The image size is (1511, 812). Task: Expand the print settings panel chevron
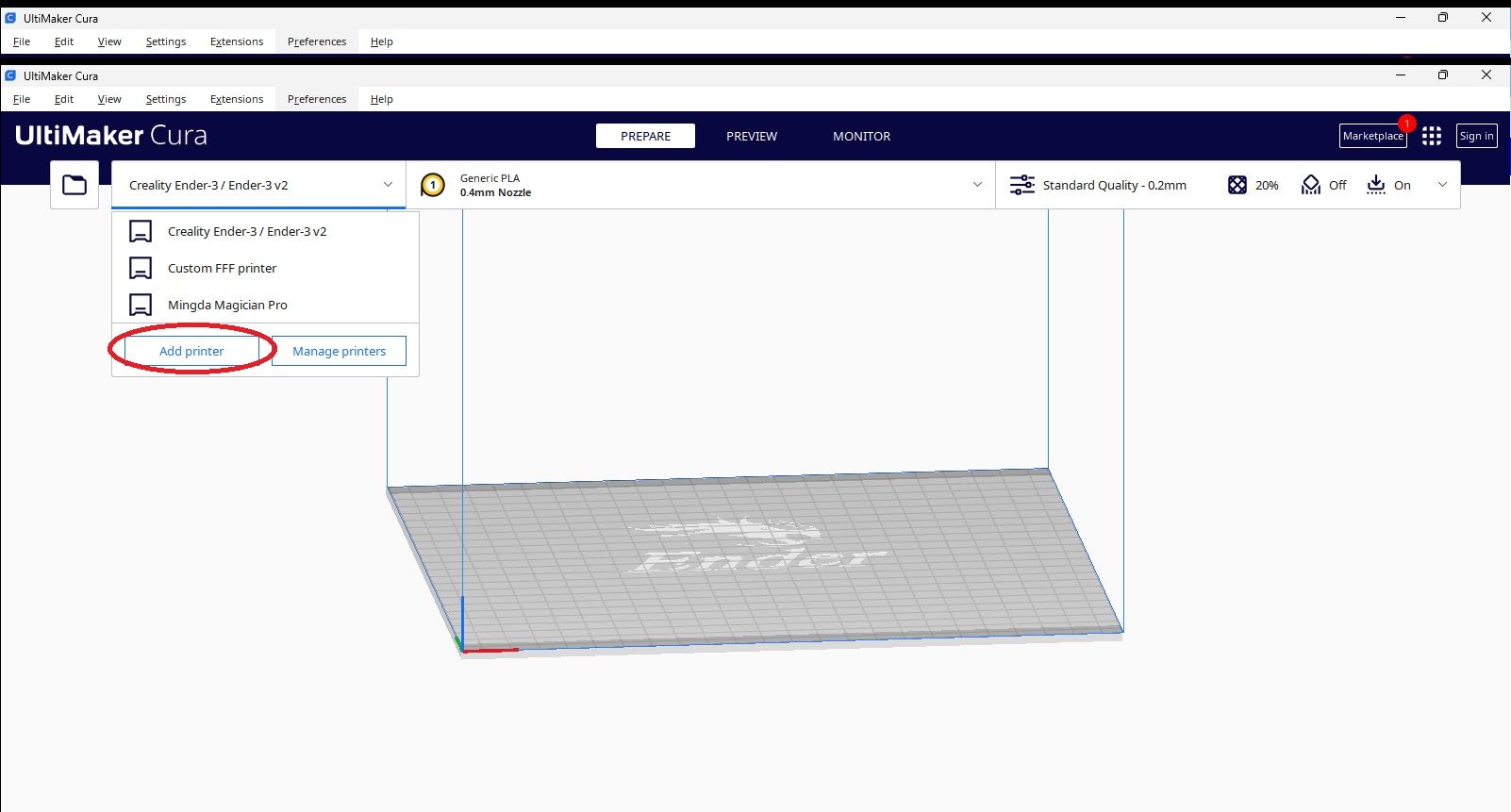tap(1442, 185)
